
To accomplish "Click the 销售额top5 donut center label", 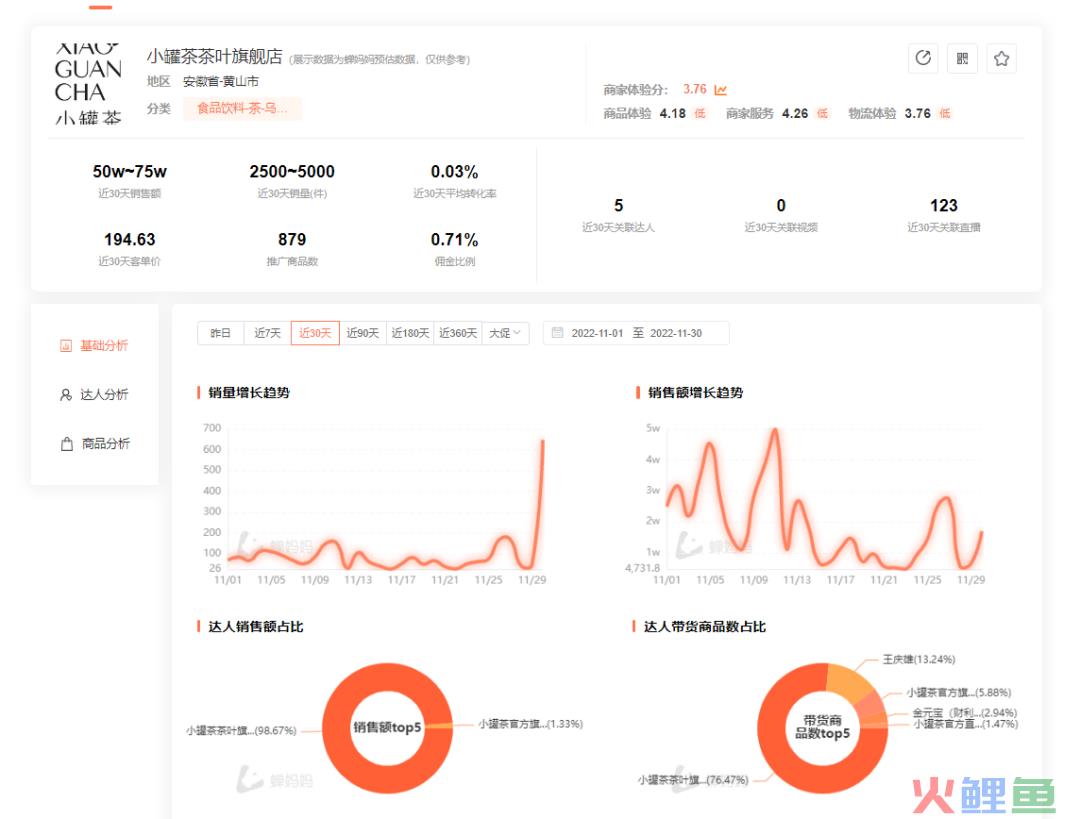I will point(387,727).
